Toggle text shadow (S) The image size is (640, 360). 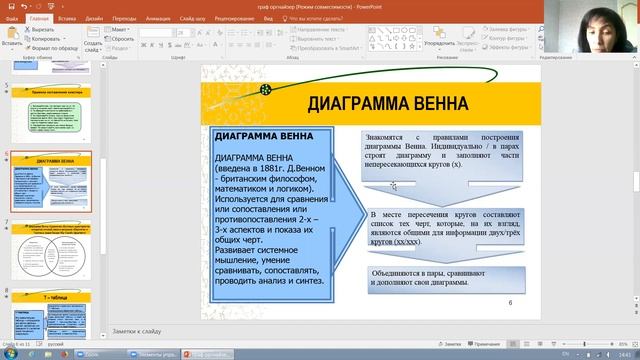(169, 45)
